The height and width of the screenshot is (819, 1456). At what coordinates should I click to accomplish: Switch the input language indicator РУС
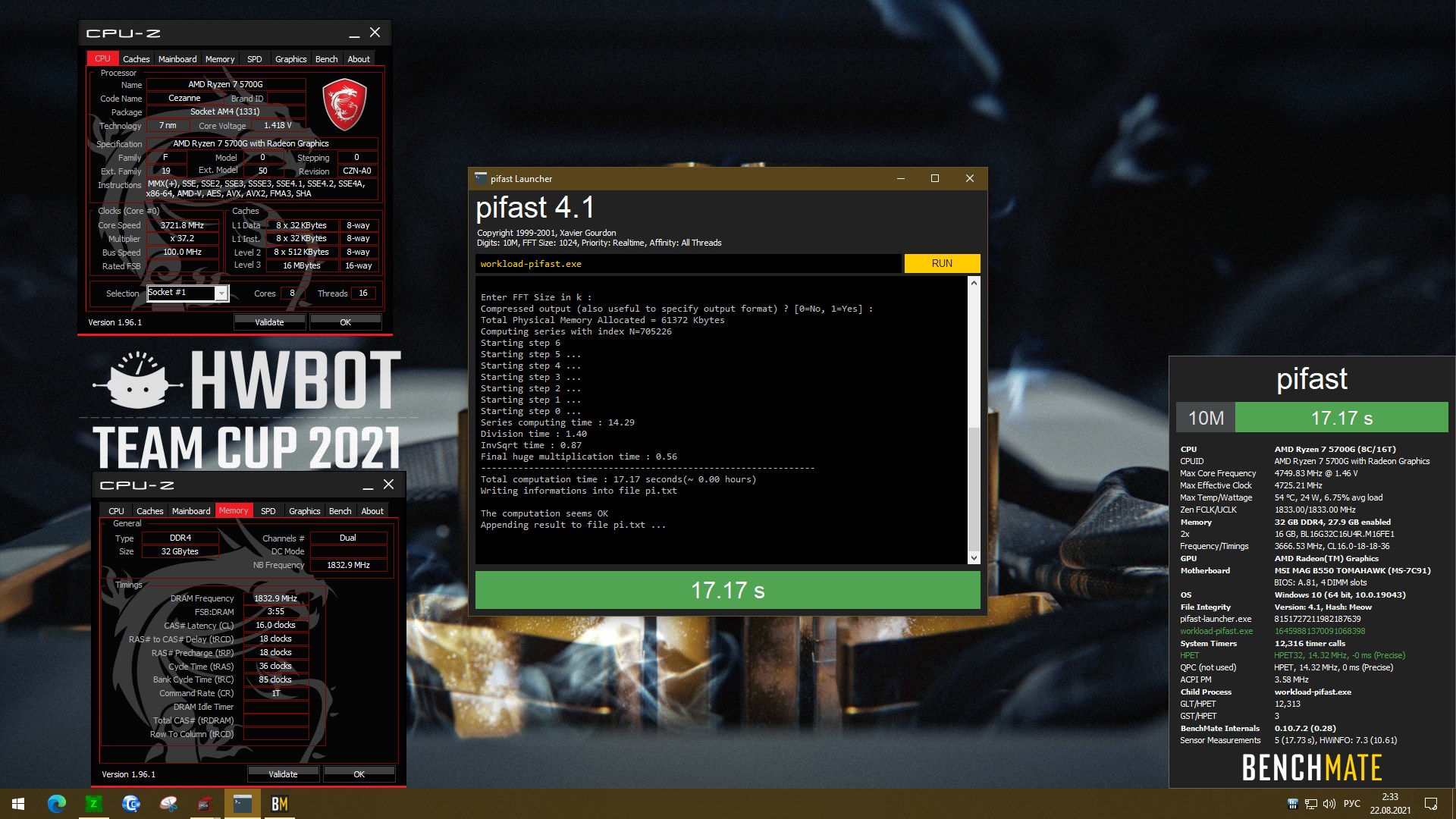pos(1351,804)
